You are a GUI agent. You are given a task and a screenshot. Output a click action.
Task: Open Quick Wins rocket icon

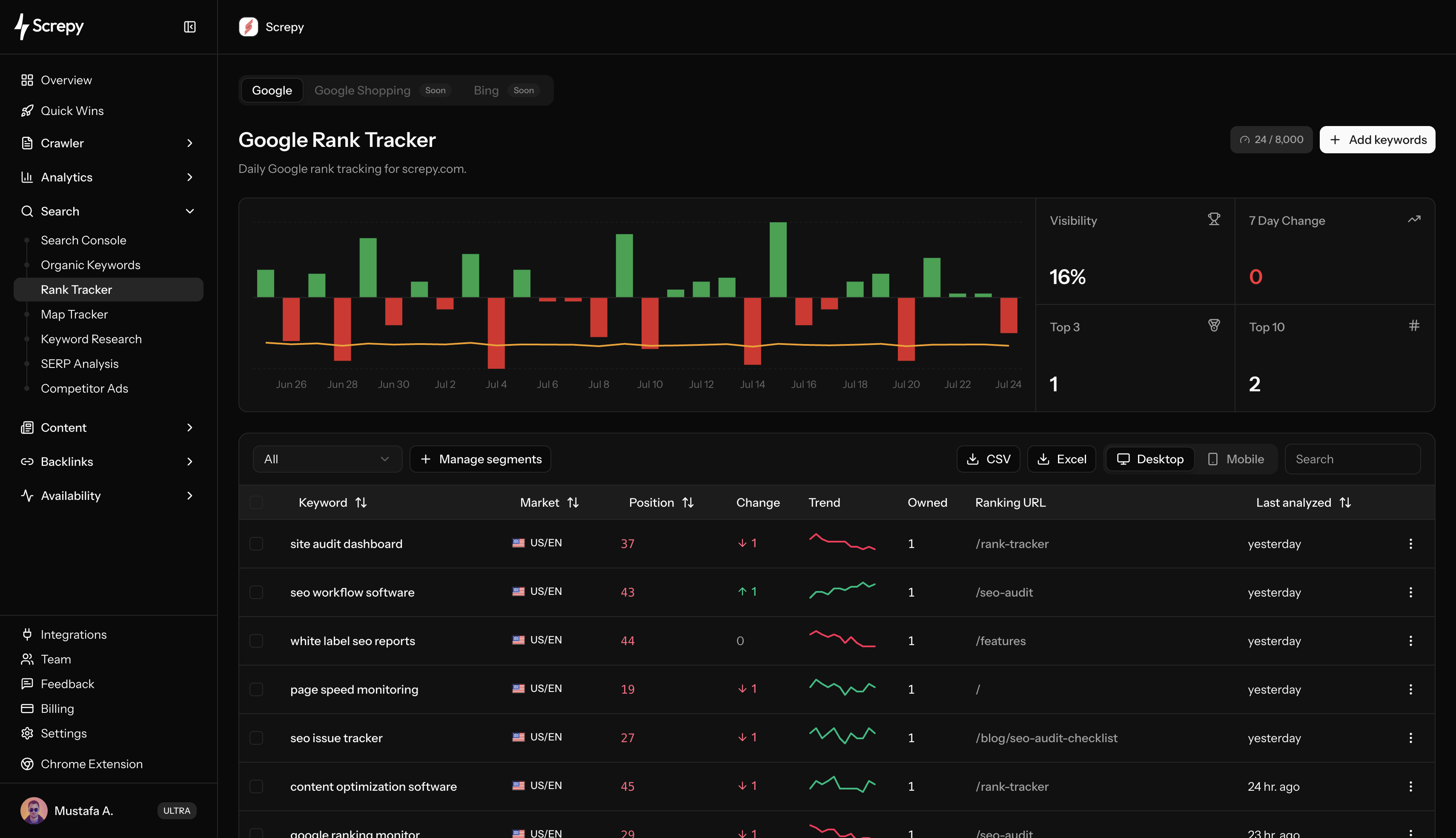click(x=27, y=111)
